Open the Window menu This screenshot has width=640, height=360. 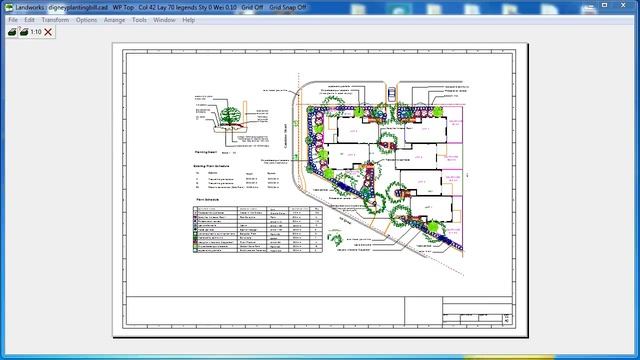tap(164, 20)
